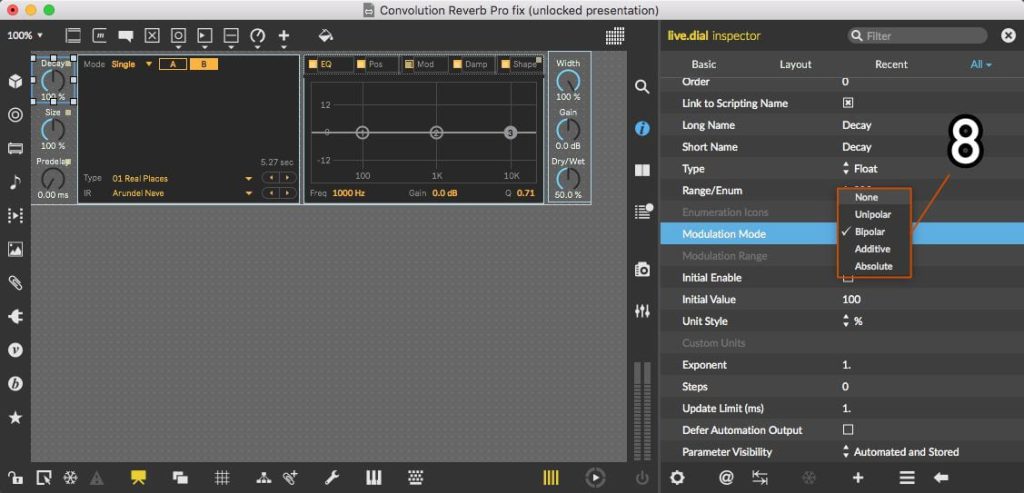Select None in Modulation Mode menu
The width and height of the screenshot is (1024, 493).
[874, 197]
